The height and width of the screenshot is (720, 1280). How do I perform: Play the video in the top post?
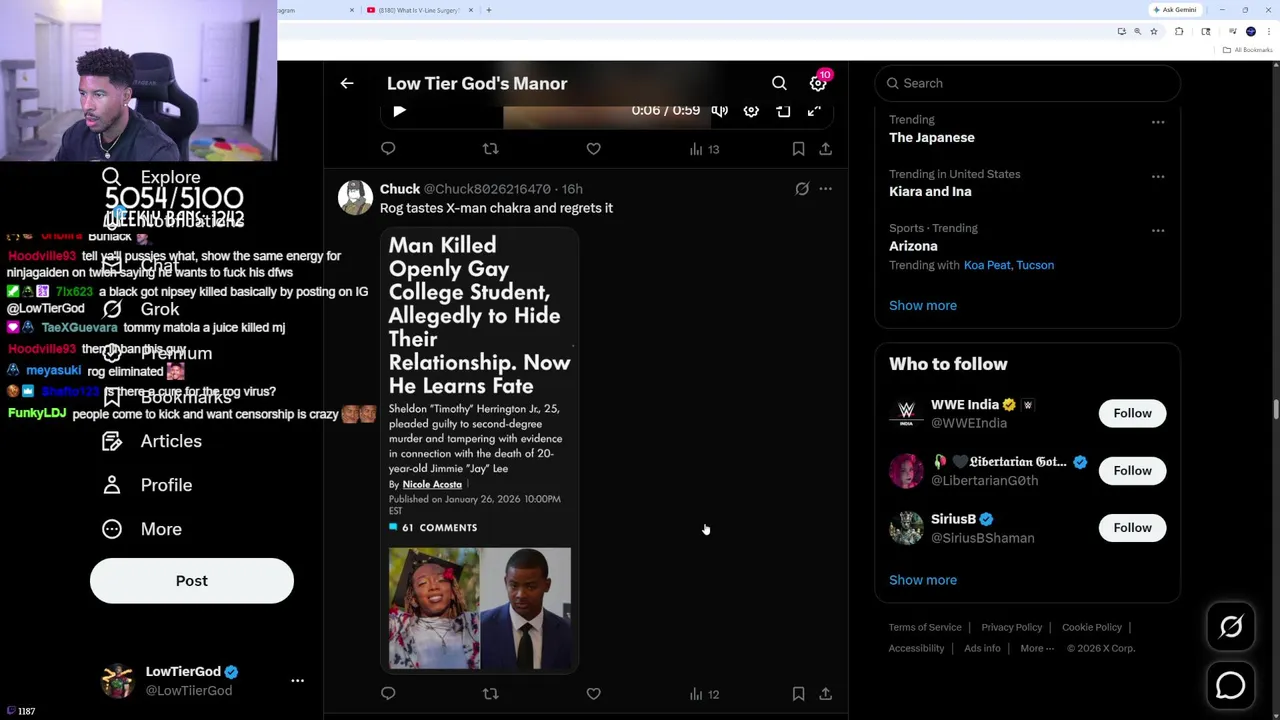click(x=399, y=111)
